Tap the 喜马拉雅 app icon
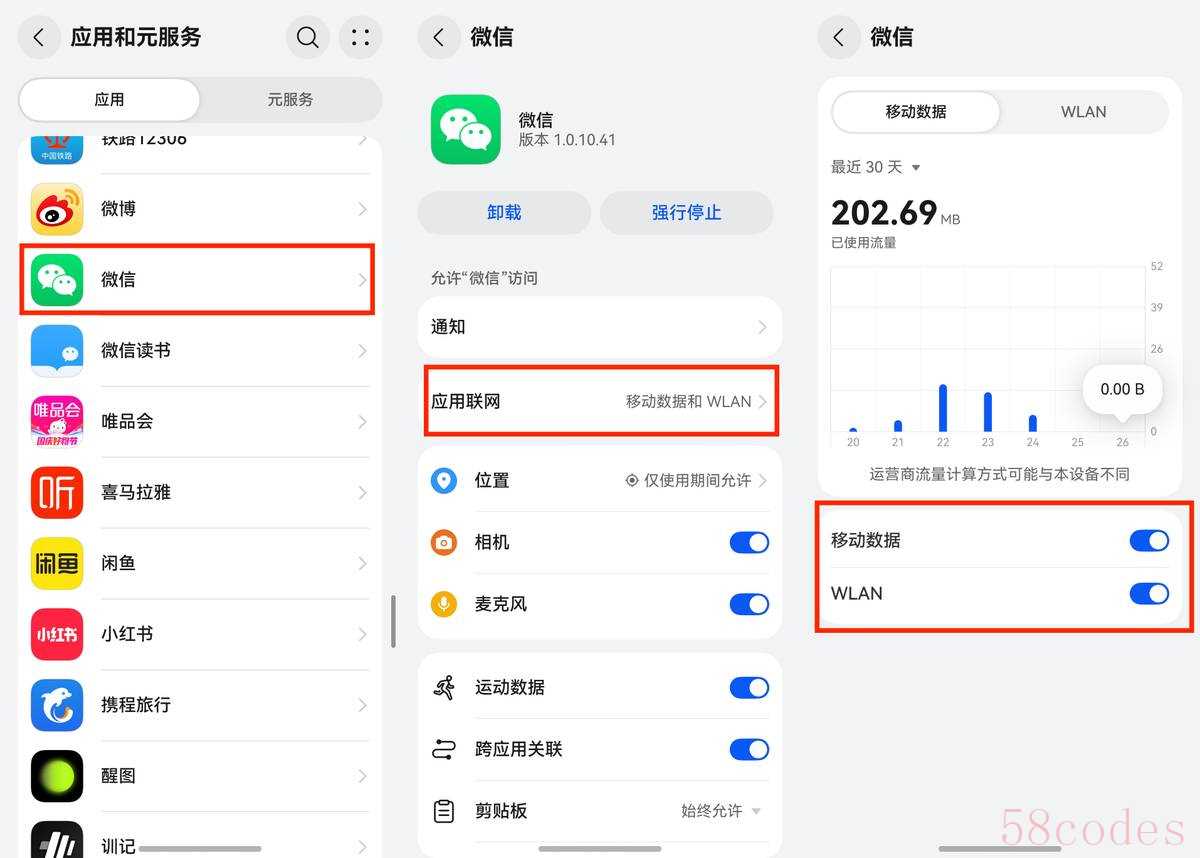The image size is (1200, 858). (57, 492)
